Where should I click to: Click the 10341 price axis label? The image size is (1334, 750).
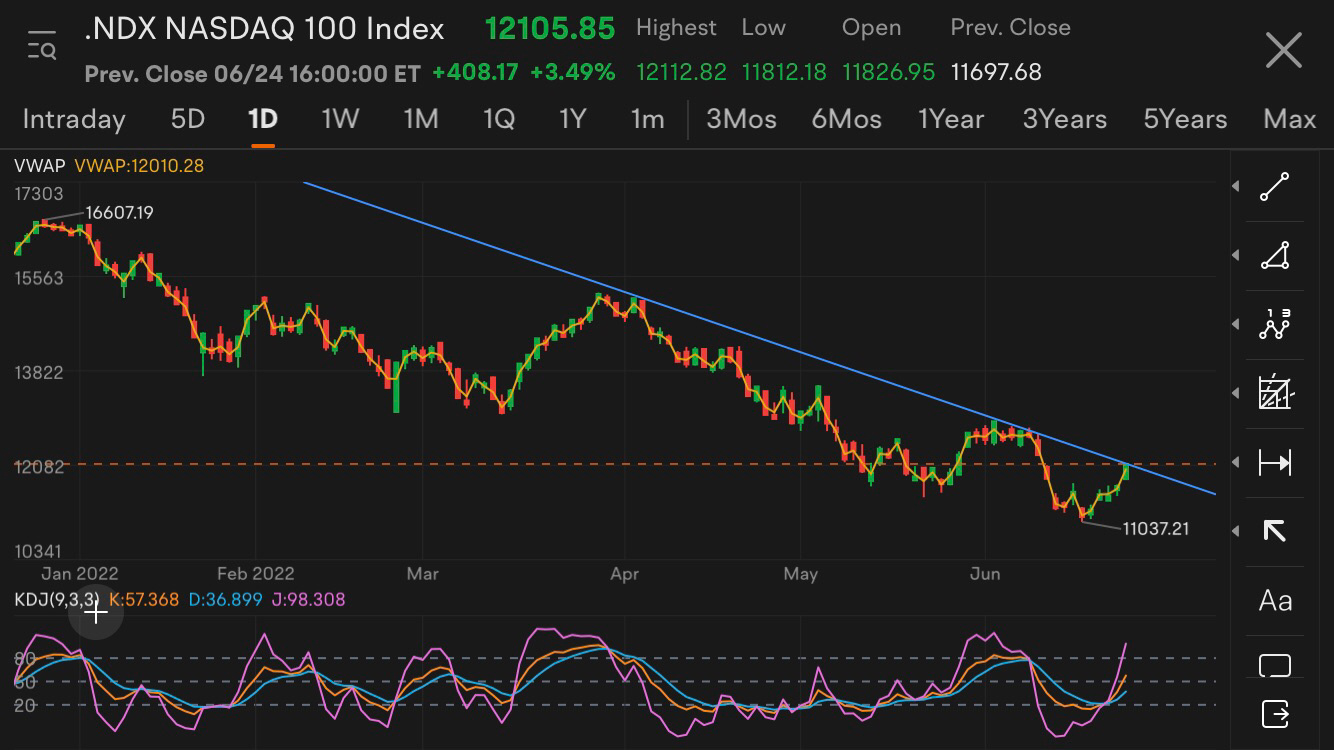(39, 551)
